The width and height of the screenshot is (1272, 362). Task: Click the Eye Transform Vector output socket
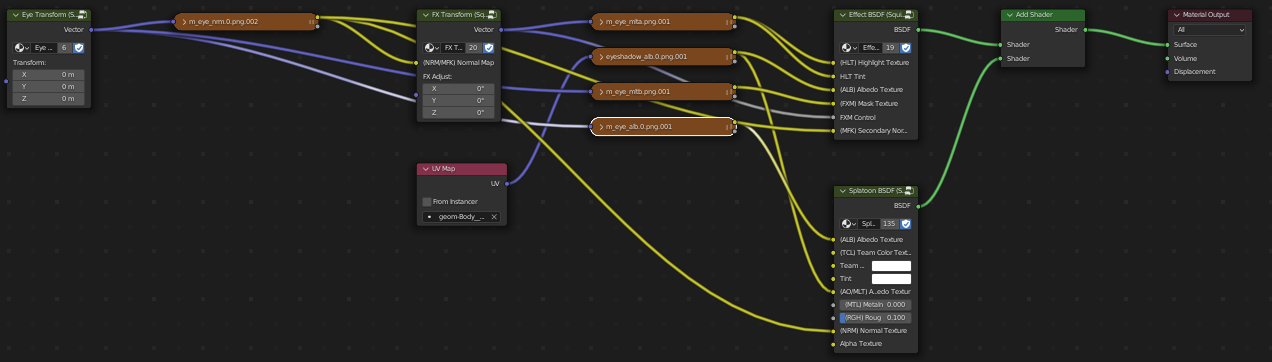tap(92, 30)
